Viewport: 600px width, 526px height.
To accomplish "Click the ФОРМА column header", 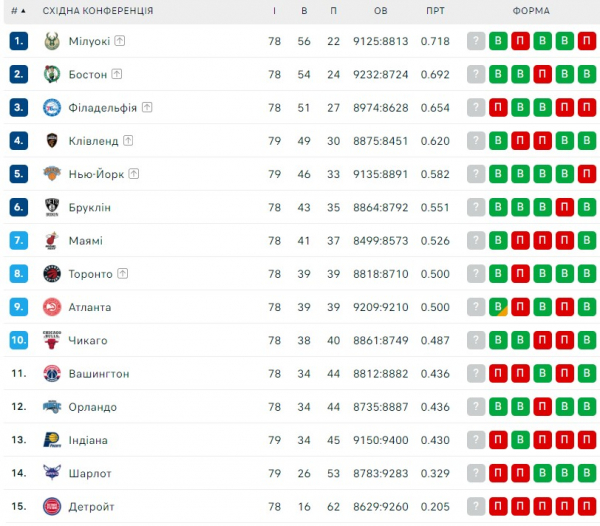I will (530, 10).
